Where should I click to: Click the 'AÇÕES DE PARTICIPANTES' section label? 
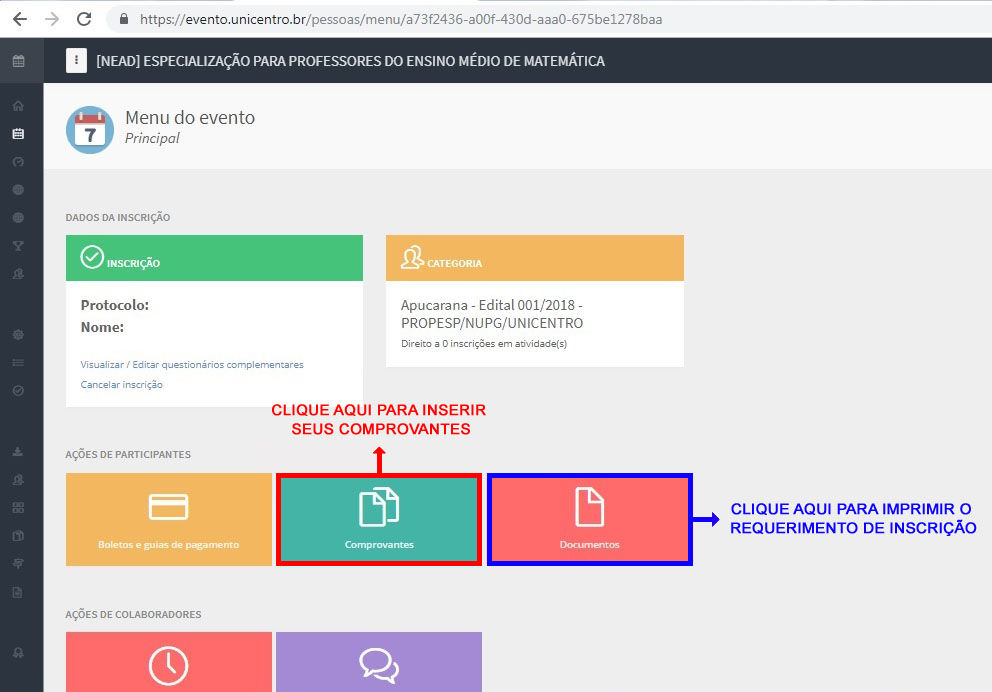coord(128,455)
